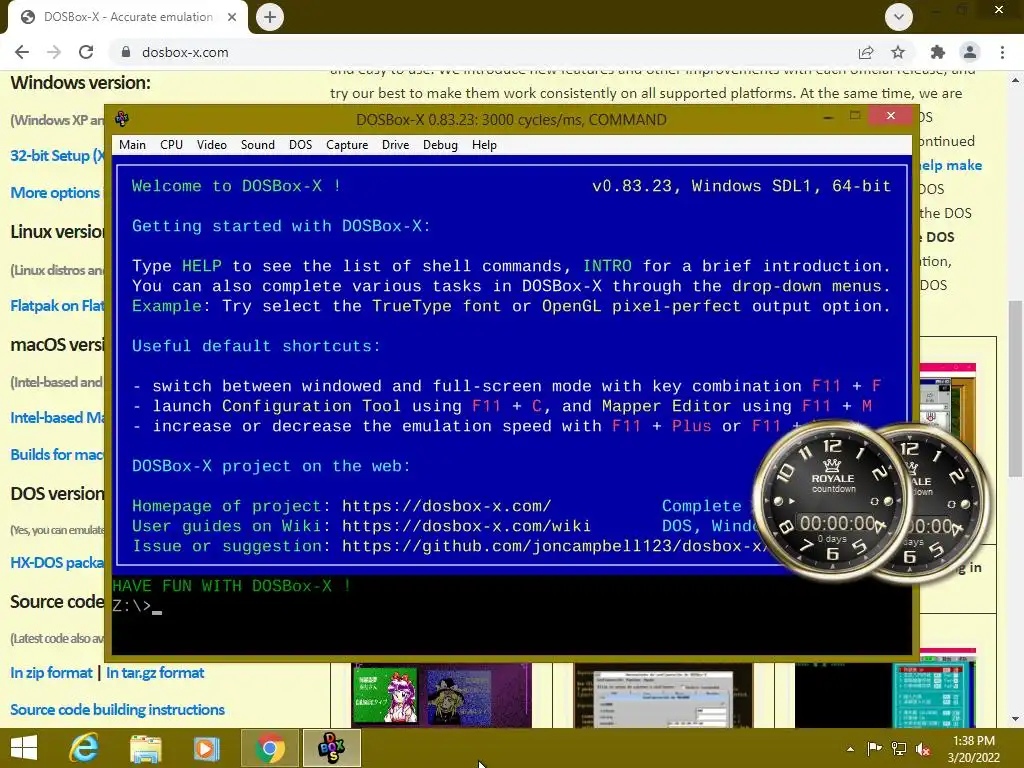This screenshot has height=768, width=1024.
Task: Open Source code building instructions link
Action: [118, 710]
